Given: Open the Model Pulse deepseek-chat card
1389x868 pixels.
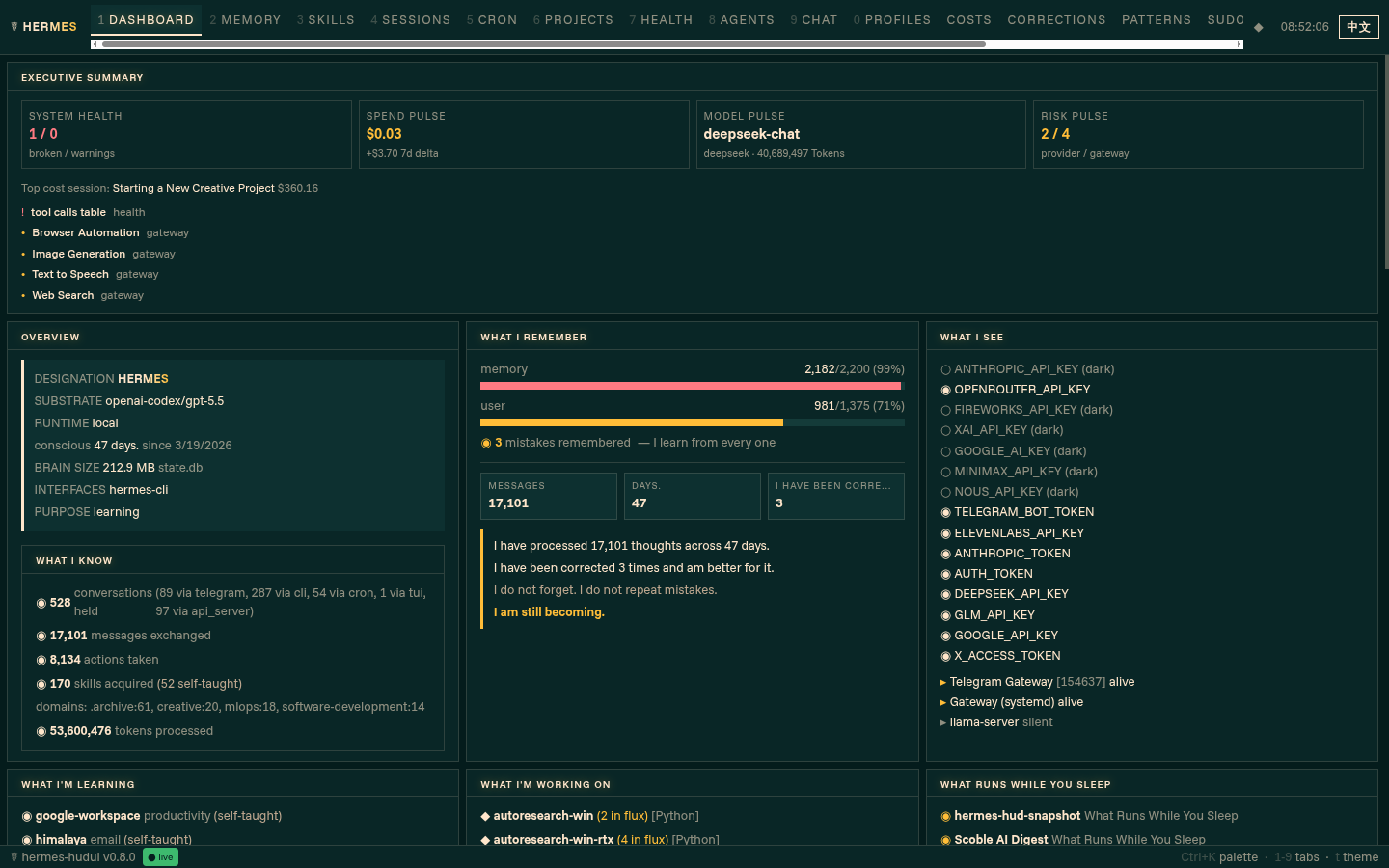Looking at the screenshot, I should (x=861, y=134).
